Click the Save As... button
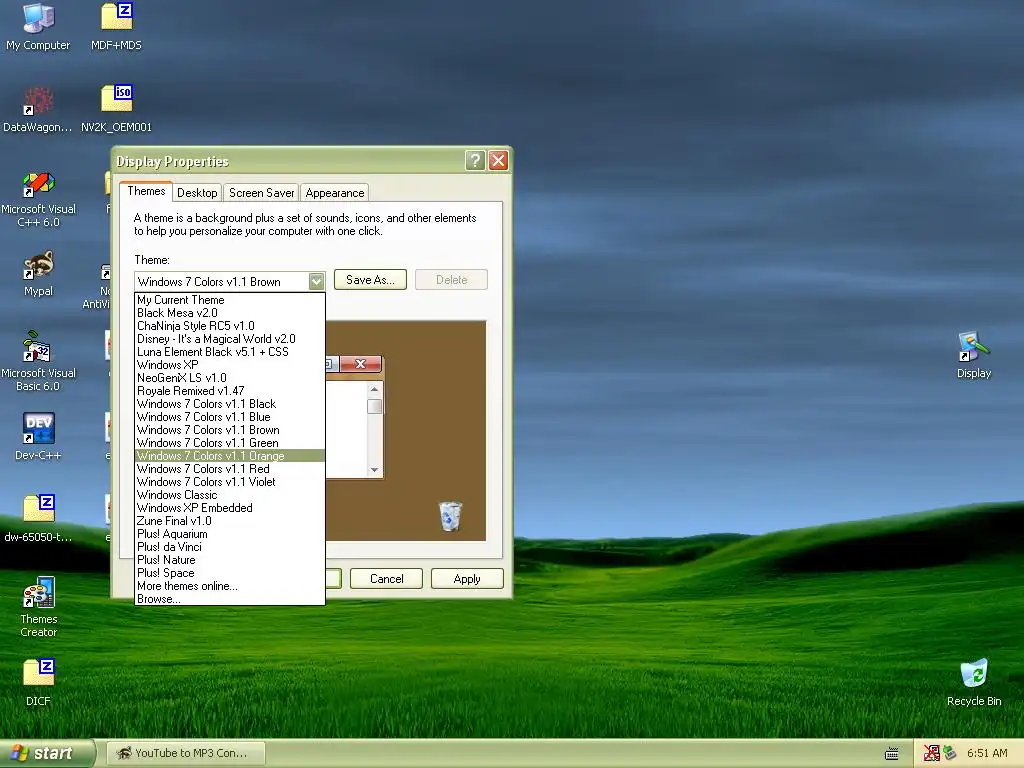 coord(370,280)
